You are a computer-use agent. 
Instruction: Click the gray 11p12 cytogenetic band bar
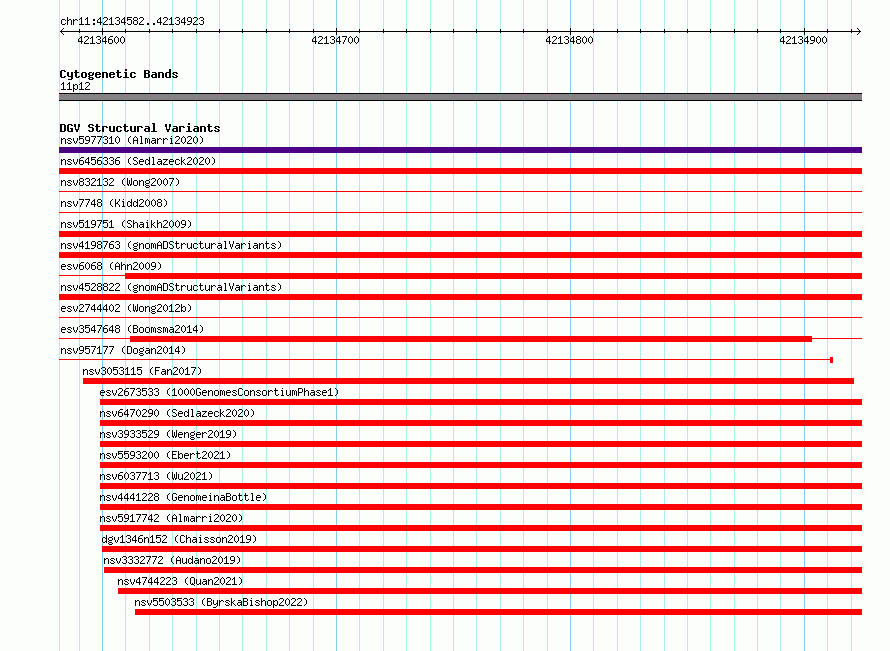(460, 97)
